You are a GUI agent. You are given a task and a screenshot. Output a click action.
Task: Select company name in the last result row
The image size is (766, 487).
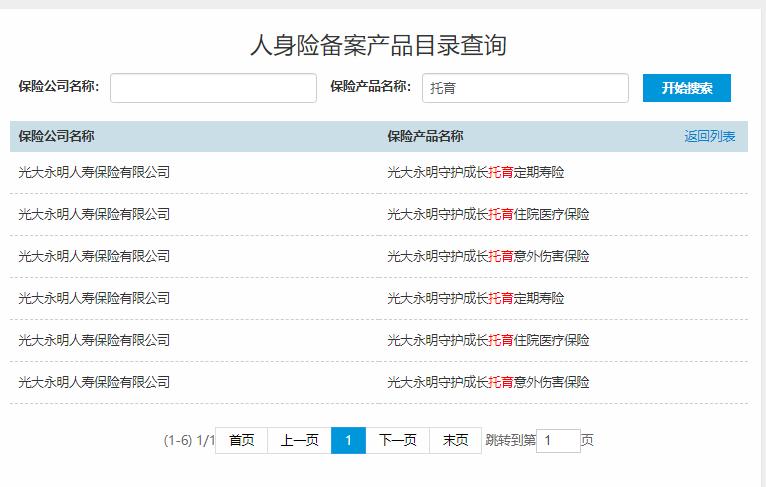[94, 382]
